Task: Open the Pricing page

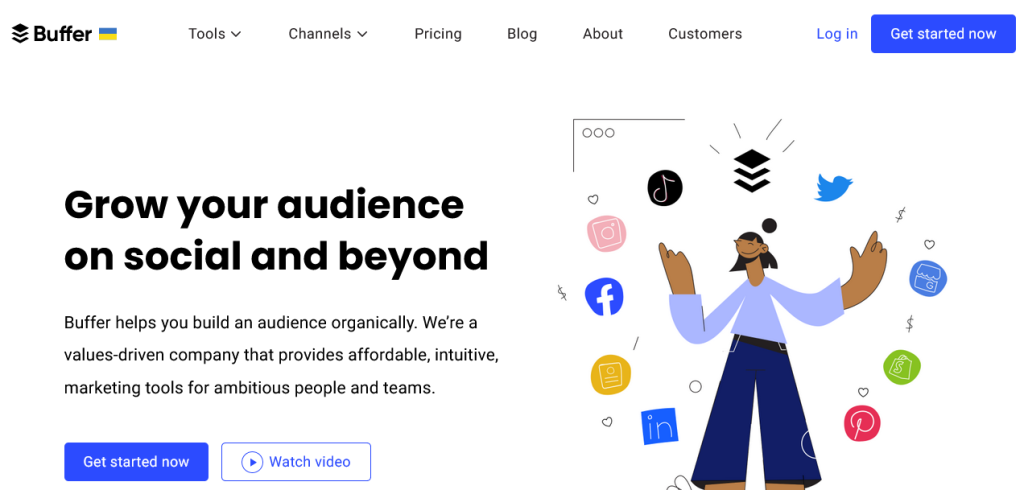Action: coord(438,33)
